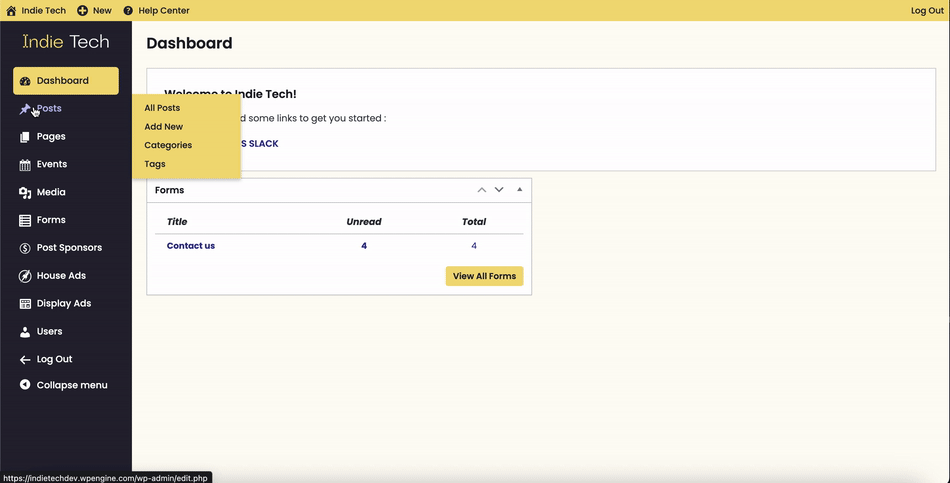Click the Post Sponsors dollar icon

(x=25, y=248)
